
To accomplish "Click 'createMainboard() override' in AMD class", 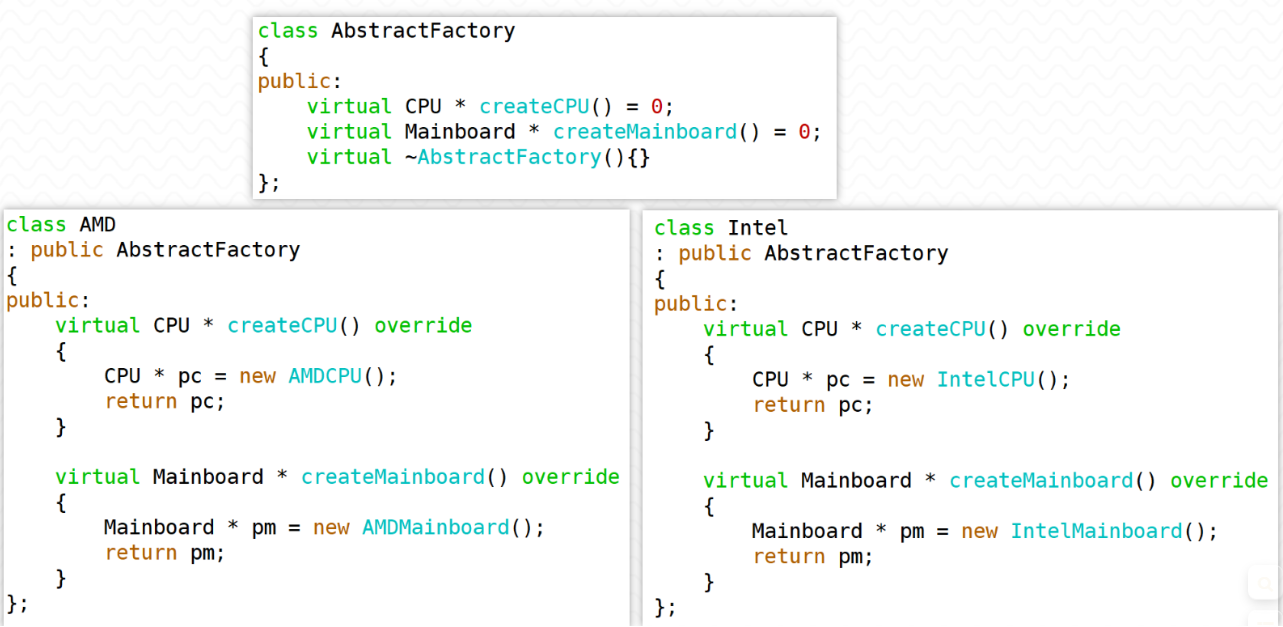I will tap(460, 477).
